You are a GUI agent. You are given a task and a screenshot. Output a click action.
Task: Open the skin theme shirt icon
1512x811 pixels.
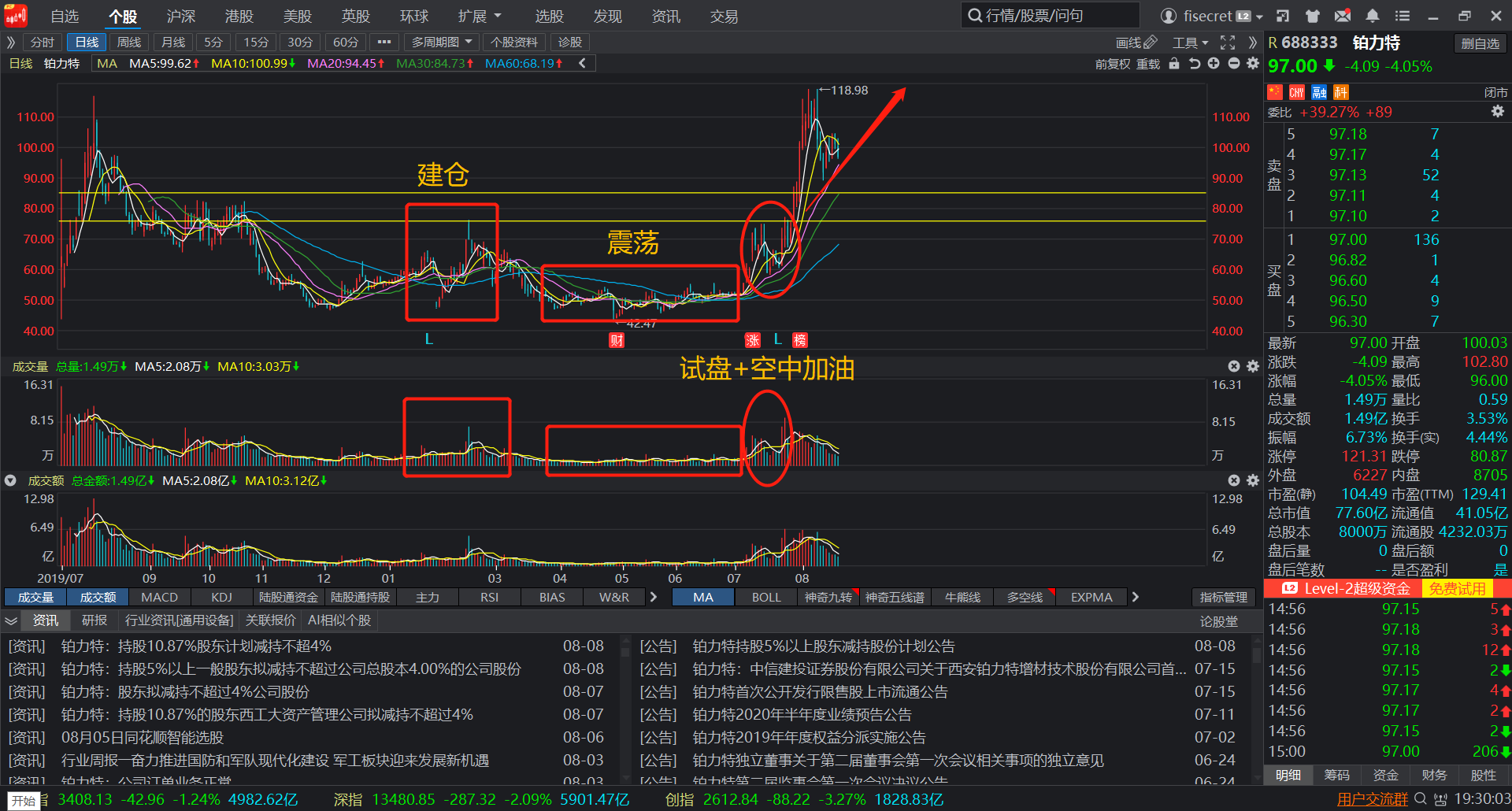point(1312,16)
